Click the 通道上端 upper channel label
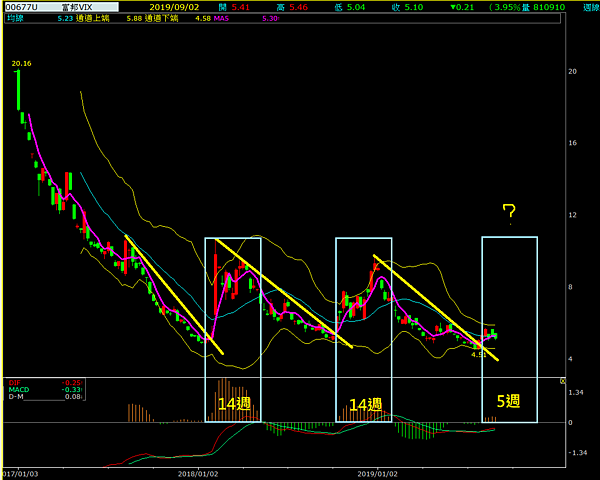 tap(92, 18)
